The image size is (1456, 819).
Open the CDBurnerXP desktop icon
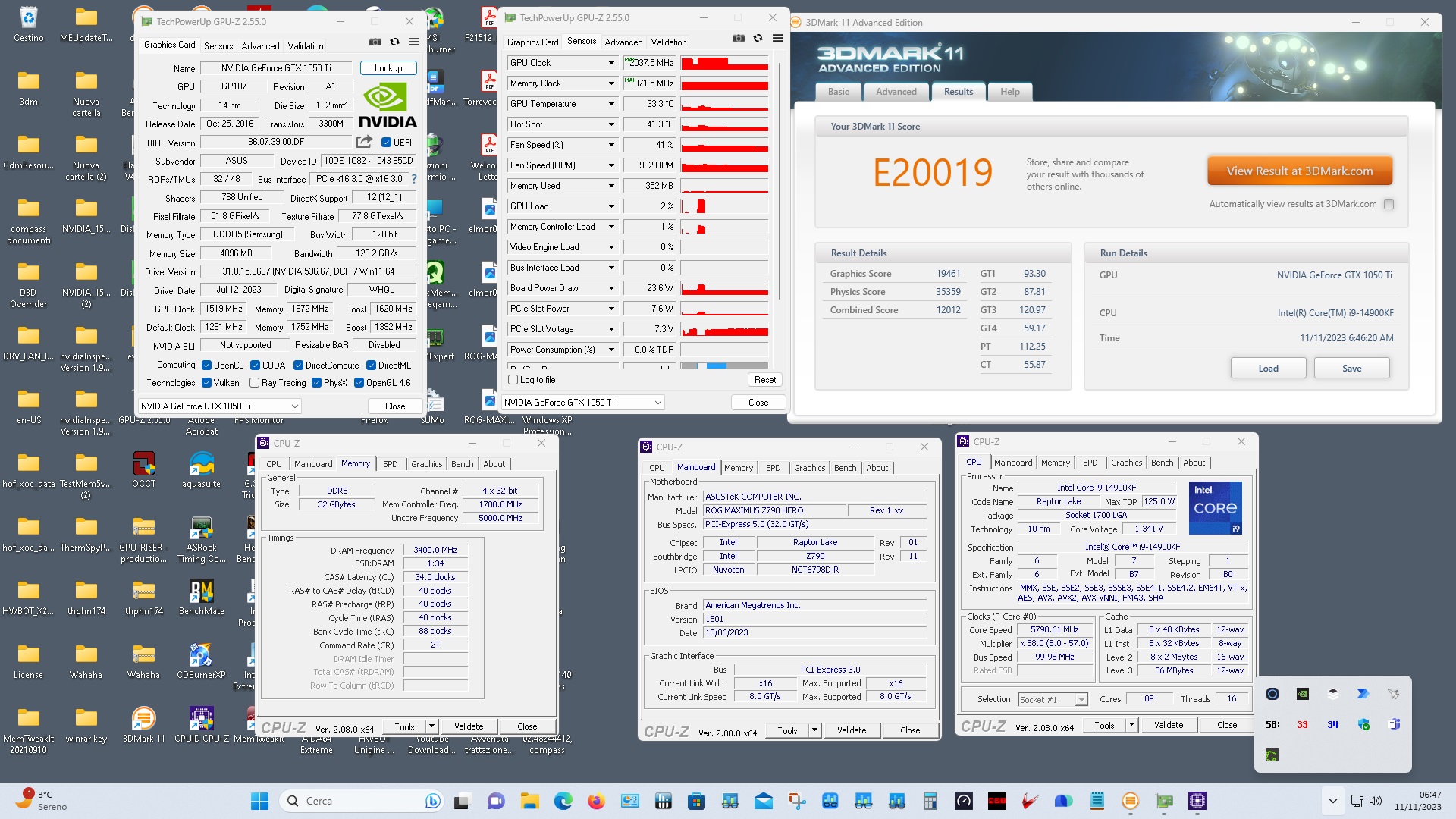201,661
